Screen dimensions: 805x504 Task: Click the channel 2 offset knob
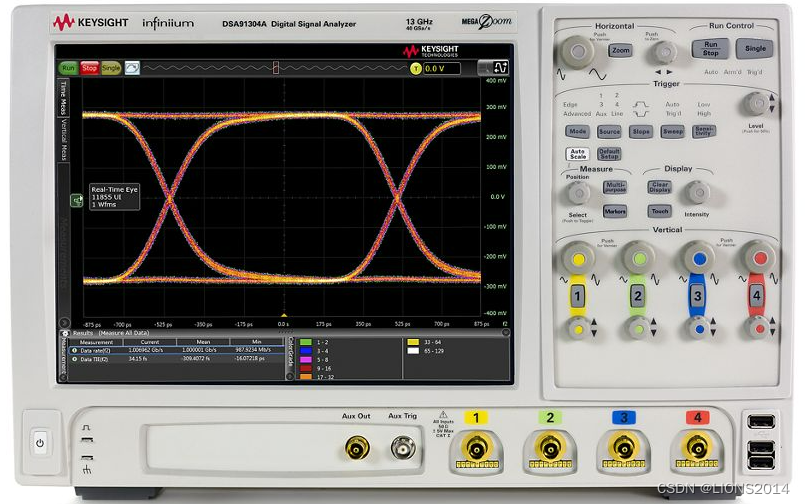pyautogui.click(x=639, y=328)
